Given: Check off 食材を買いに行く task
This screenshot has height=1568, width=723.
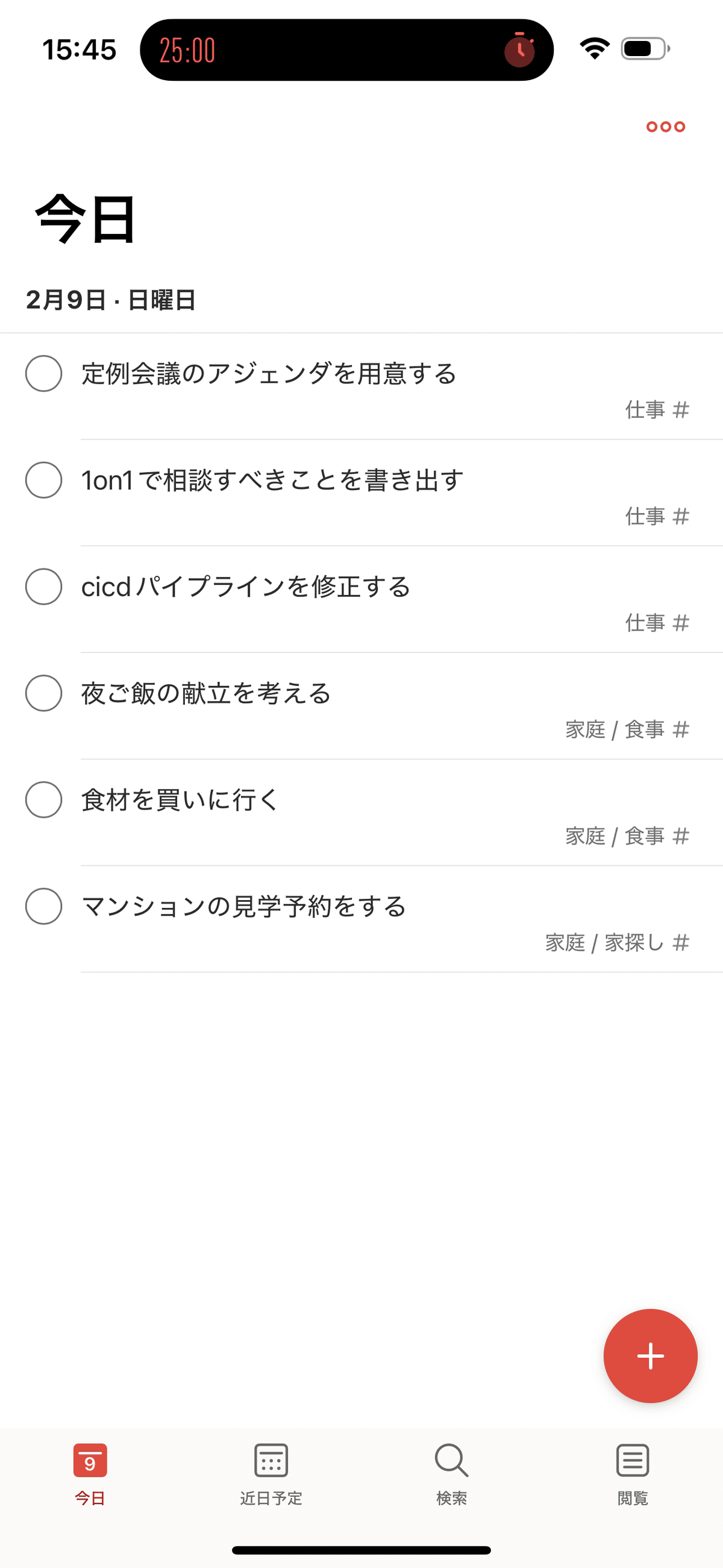Looking at the screenshot, I should 44,799.
